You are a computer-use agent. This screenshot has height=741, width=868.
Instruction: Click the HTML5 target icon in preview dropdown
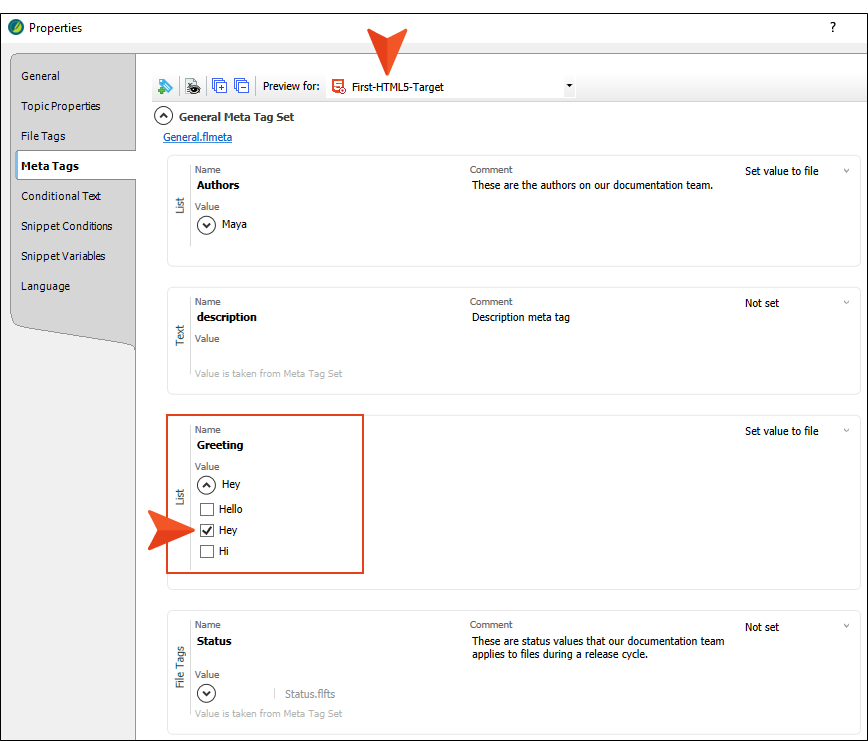(x=338, y=86)
